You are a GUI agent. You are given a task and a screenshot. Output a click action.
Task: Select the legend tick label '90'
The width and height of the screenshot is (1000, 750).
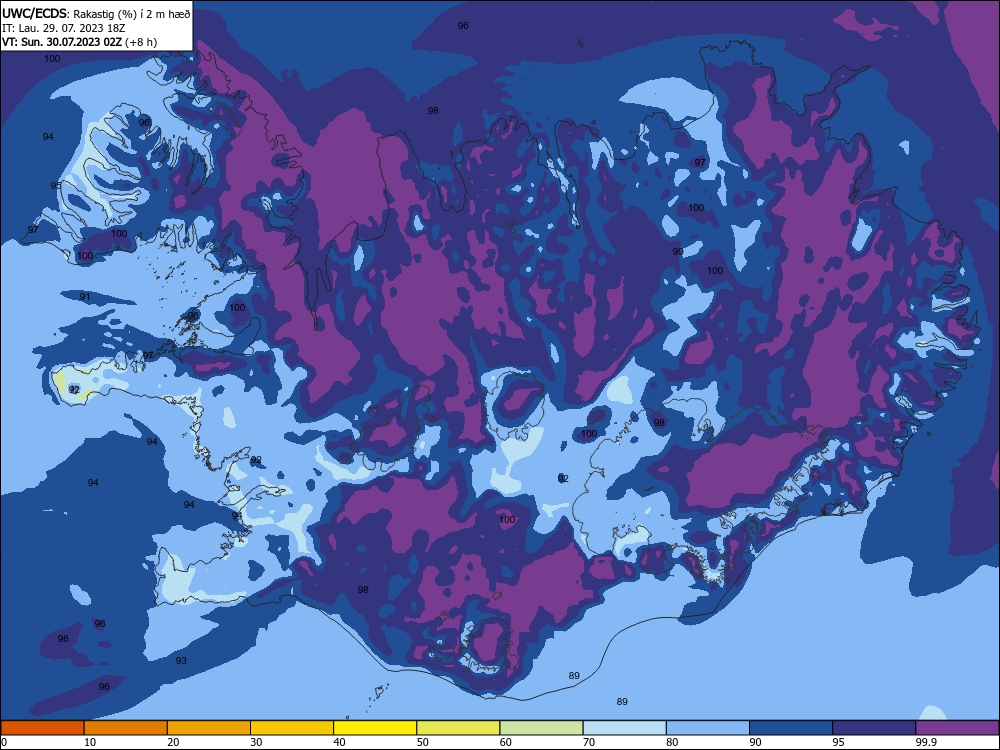(x=756, y=742)
